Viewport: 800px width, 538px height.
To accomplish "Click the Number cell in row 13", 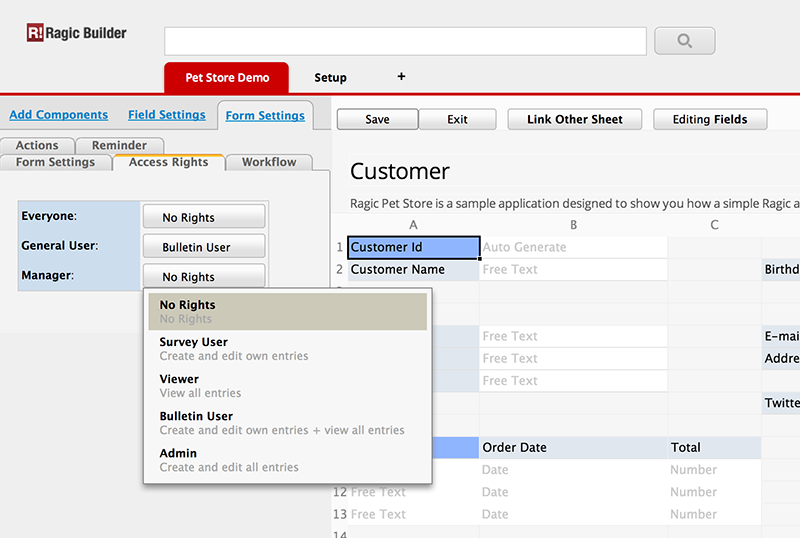I will pyautogui.click(x=714, y=514).
